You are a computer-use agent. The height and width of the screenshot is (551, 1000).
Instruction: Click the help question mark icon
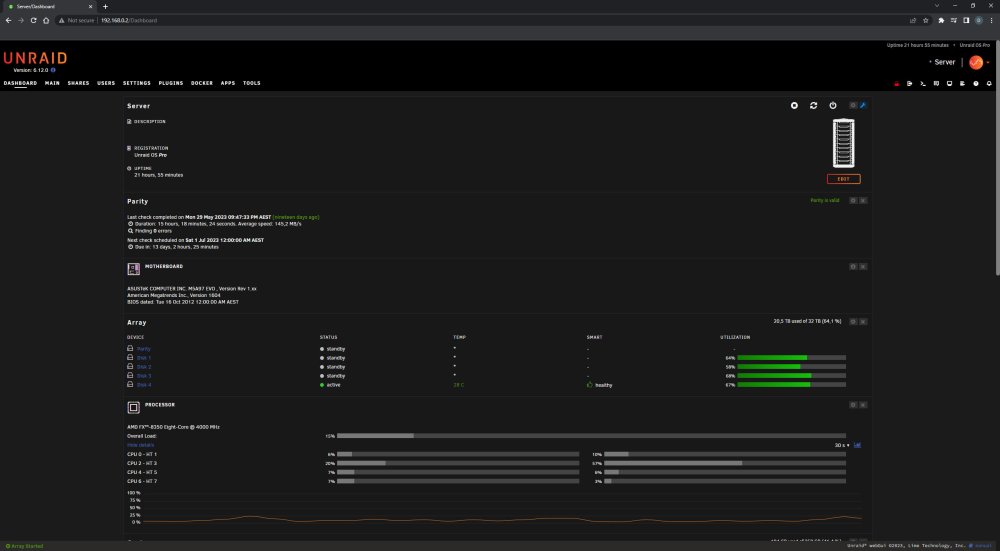click(x=976, y=84)
